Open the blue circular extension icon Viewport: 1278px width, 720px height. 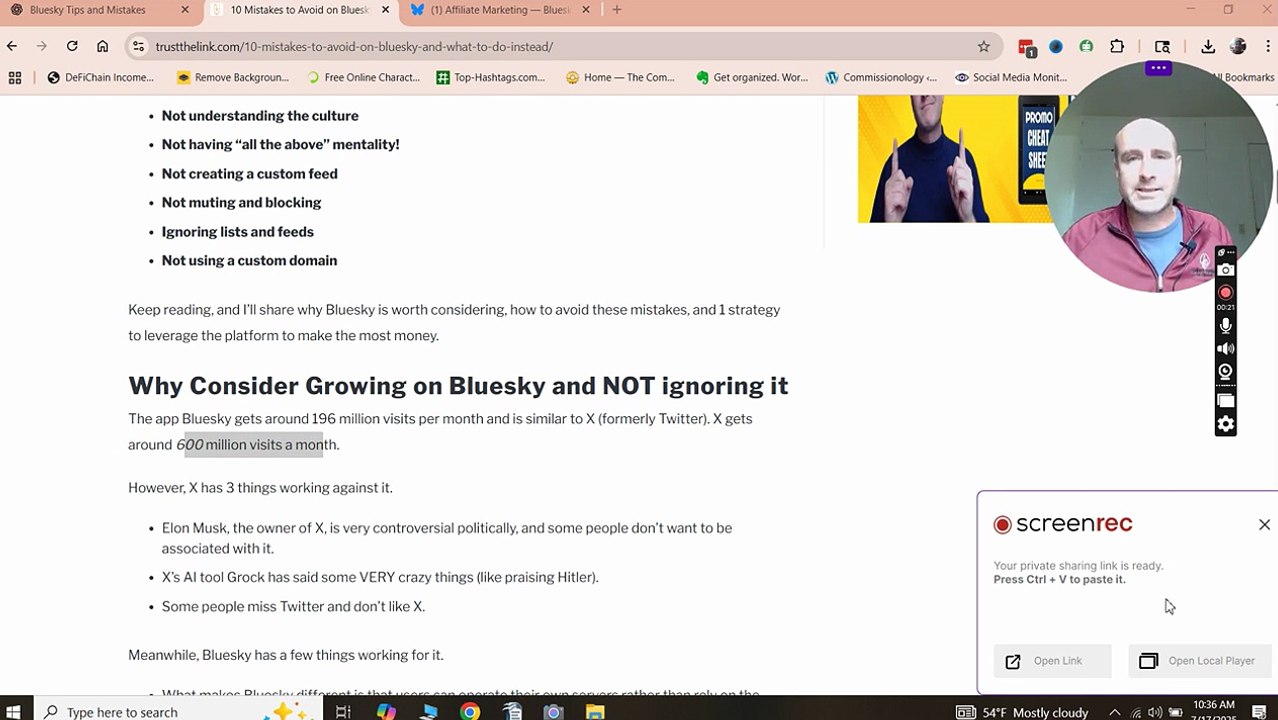(x=1056, y=46)
